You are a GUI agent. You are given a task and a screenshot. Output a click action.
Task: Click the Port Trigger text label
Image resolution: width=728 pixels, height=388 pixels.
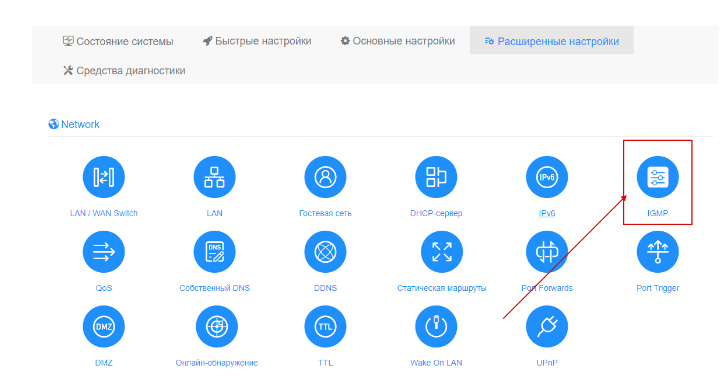point(657,288)
